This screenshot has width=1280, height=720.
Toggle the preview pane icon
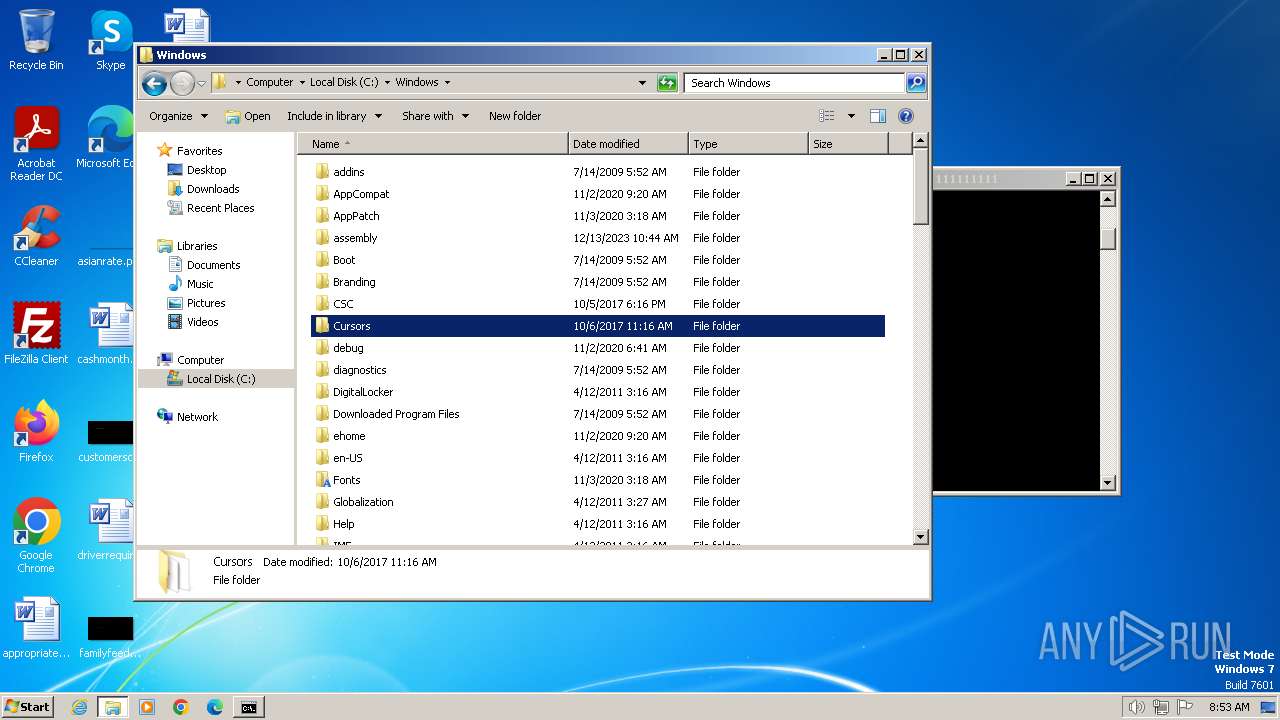click(x=877, y=116)
